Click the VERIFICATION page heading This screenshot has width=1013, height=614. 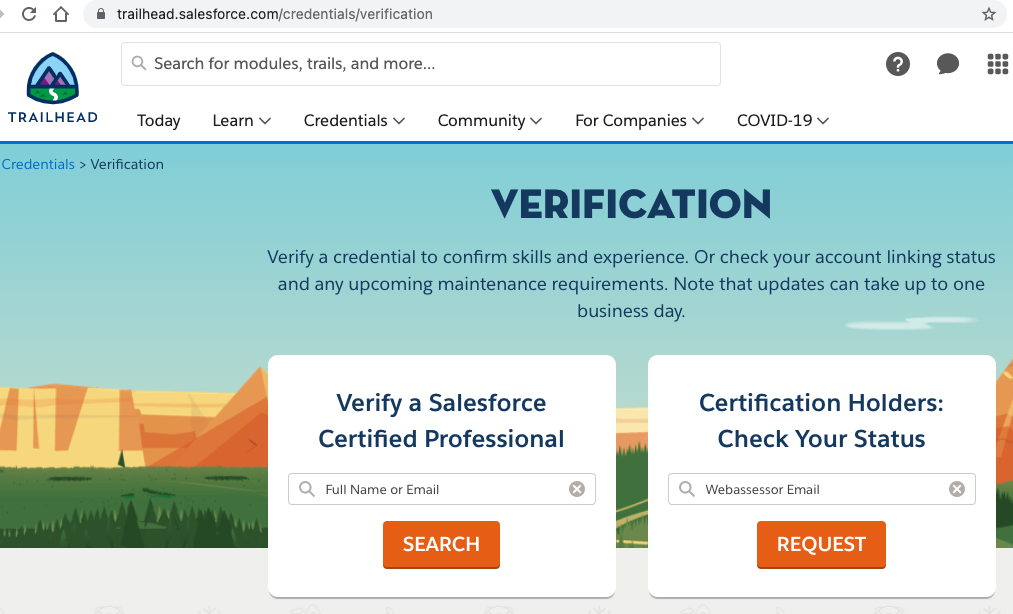[x=631, y=204]
